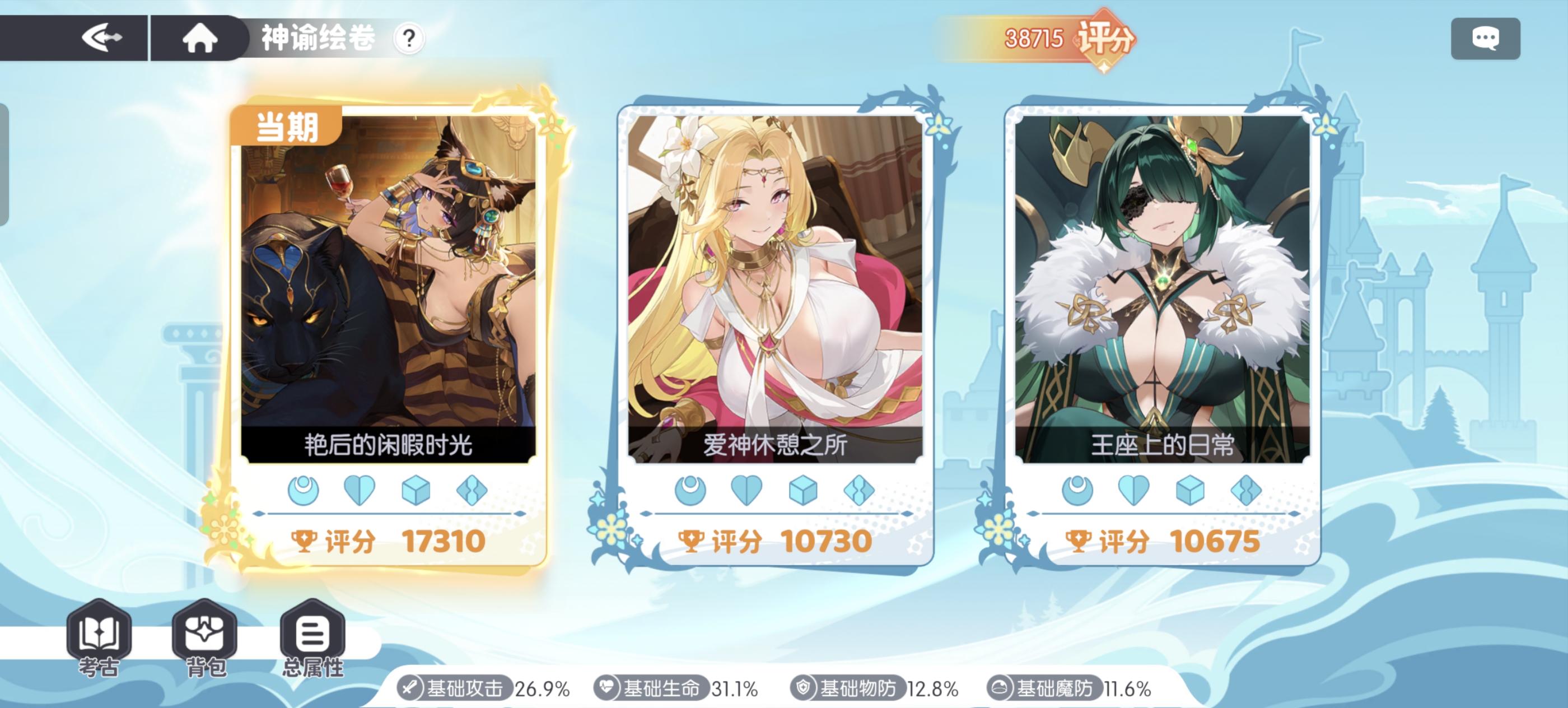Open the chat bubble icon
1568x708 pixels.
pos(1485,38)
